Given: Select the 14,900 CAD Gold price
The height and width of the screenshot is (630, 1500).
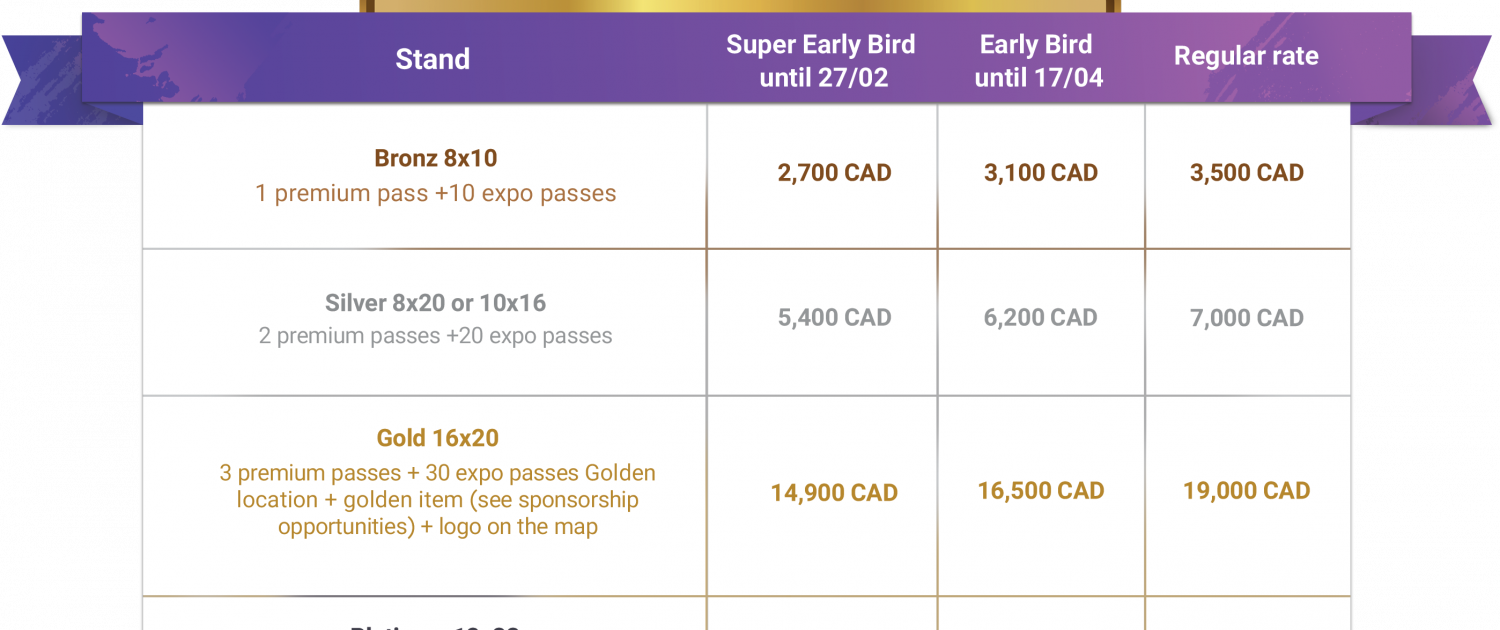Looking at the screenshot, I should (x=834, y=493).
